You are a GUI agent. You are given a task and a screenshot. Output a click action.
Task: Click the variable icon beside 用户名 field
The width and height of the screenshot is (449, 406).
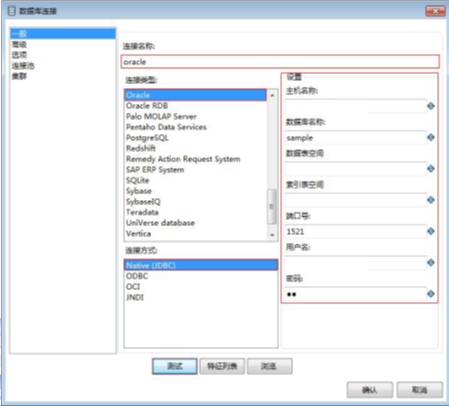tap(431, 263)
